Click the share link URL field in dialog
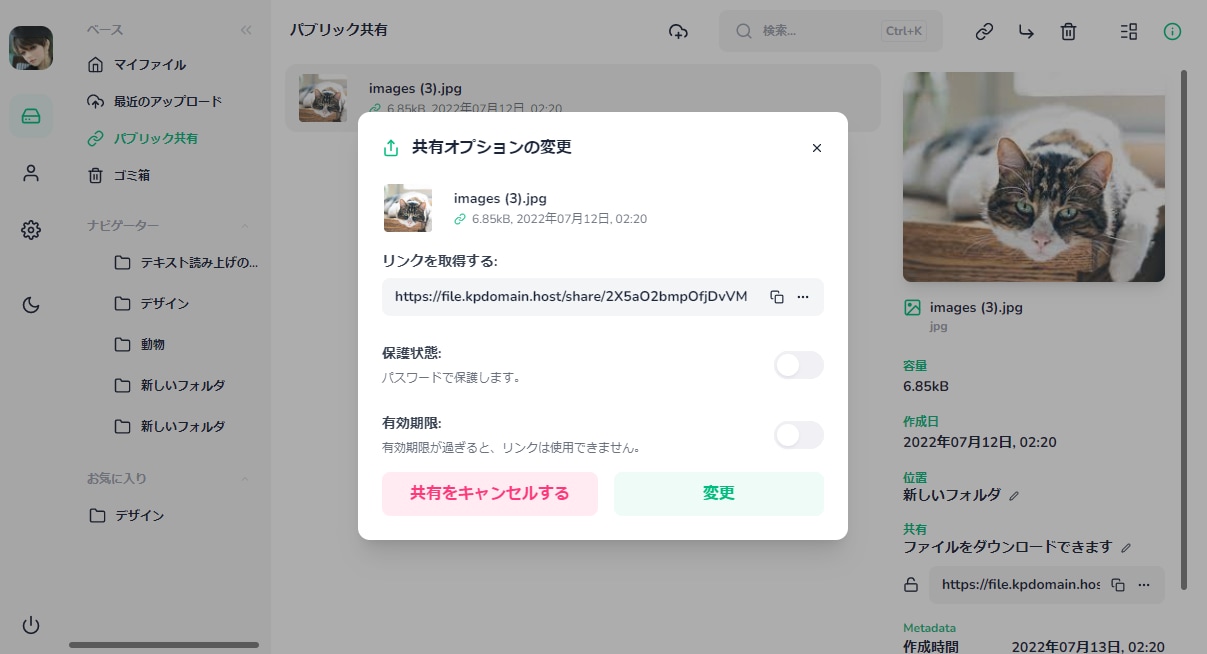 [x=571, y=297]
